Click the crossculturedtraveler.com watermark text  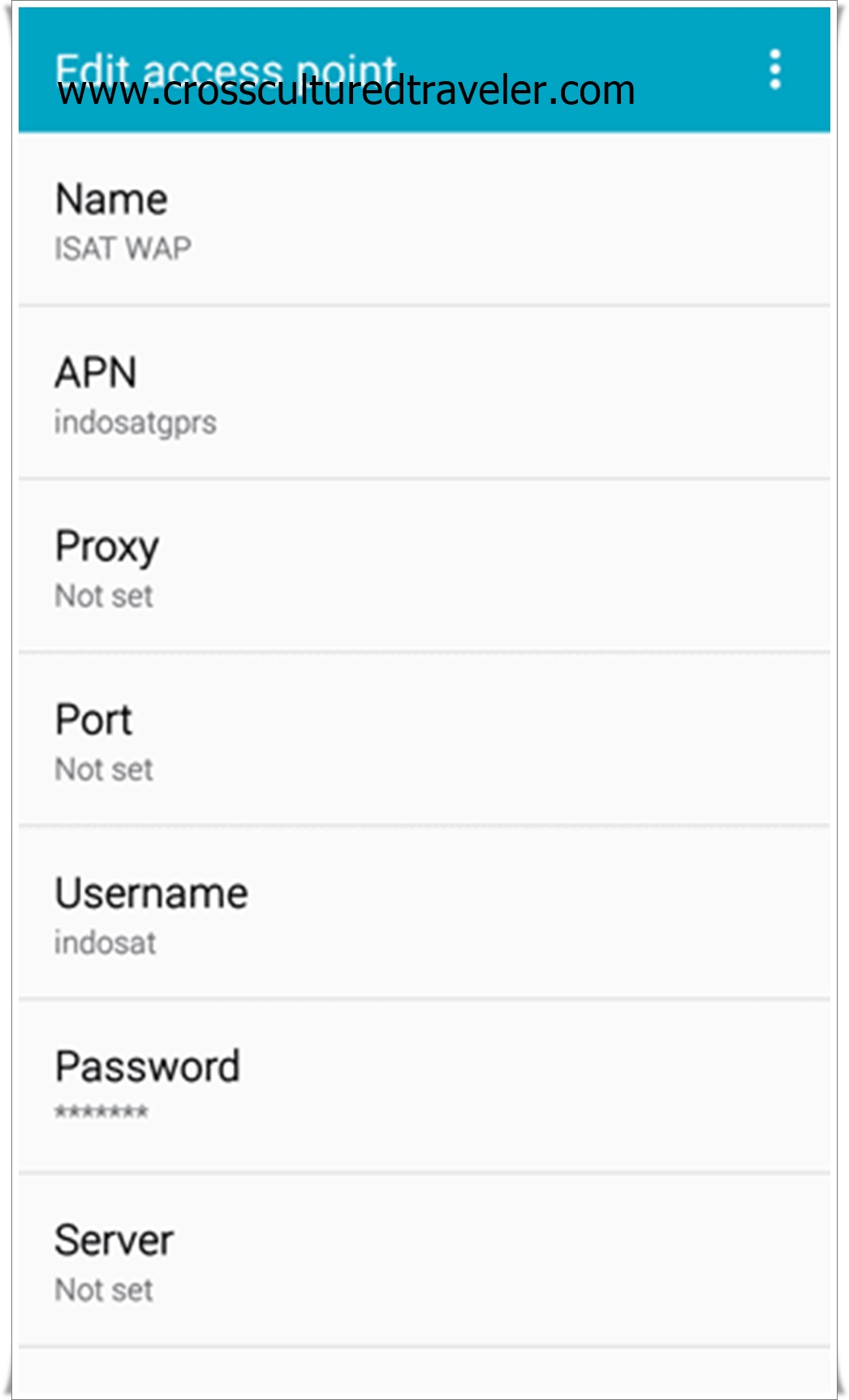(347, 90)
